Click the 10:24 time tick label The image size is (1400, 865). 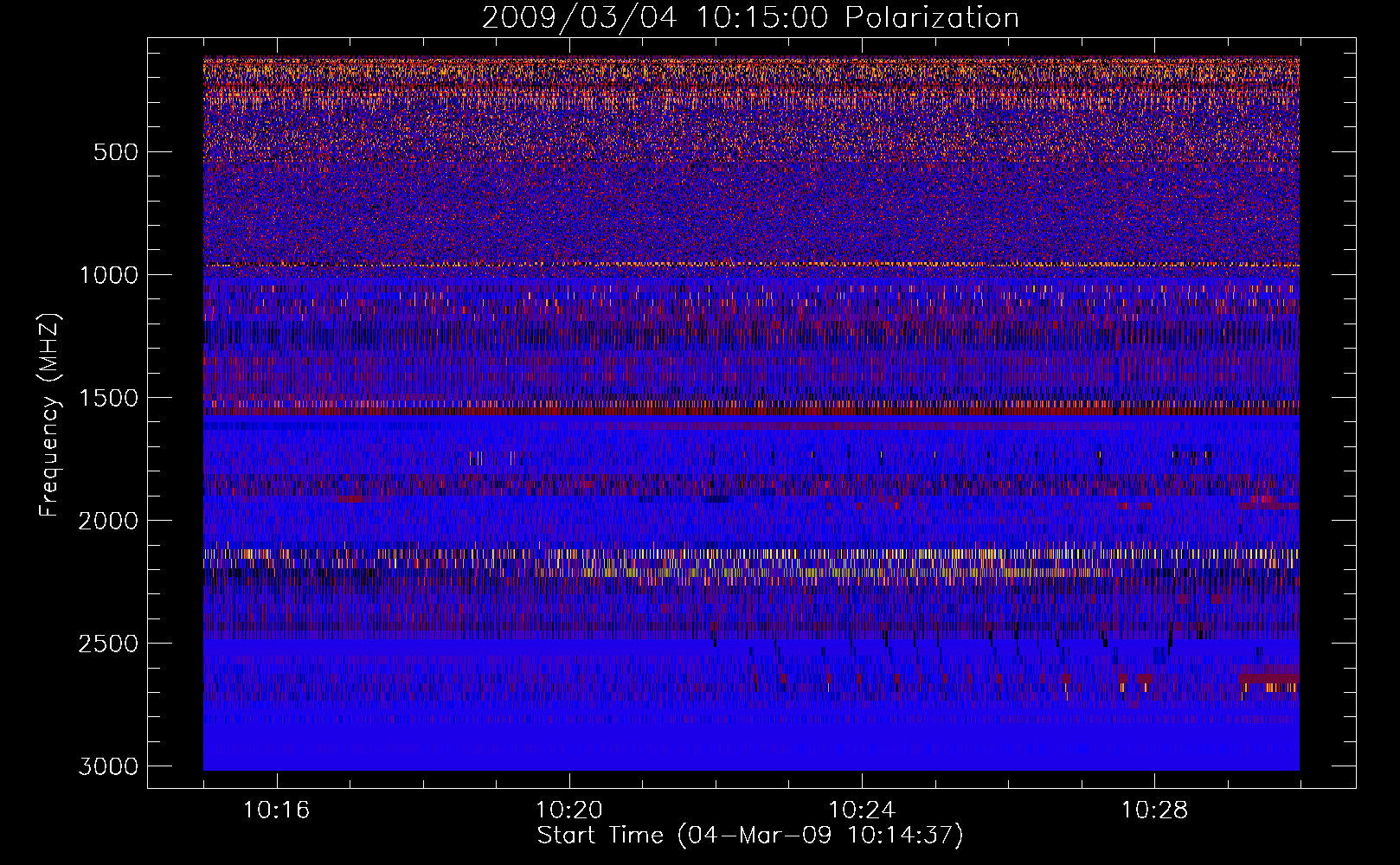[862, 811]
